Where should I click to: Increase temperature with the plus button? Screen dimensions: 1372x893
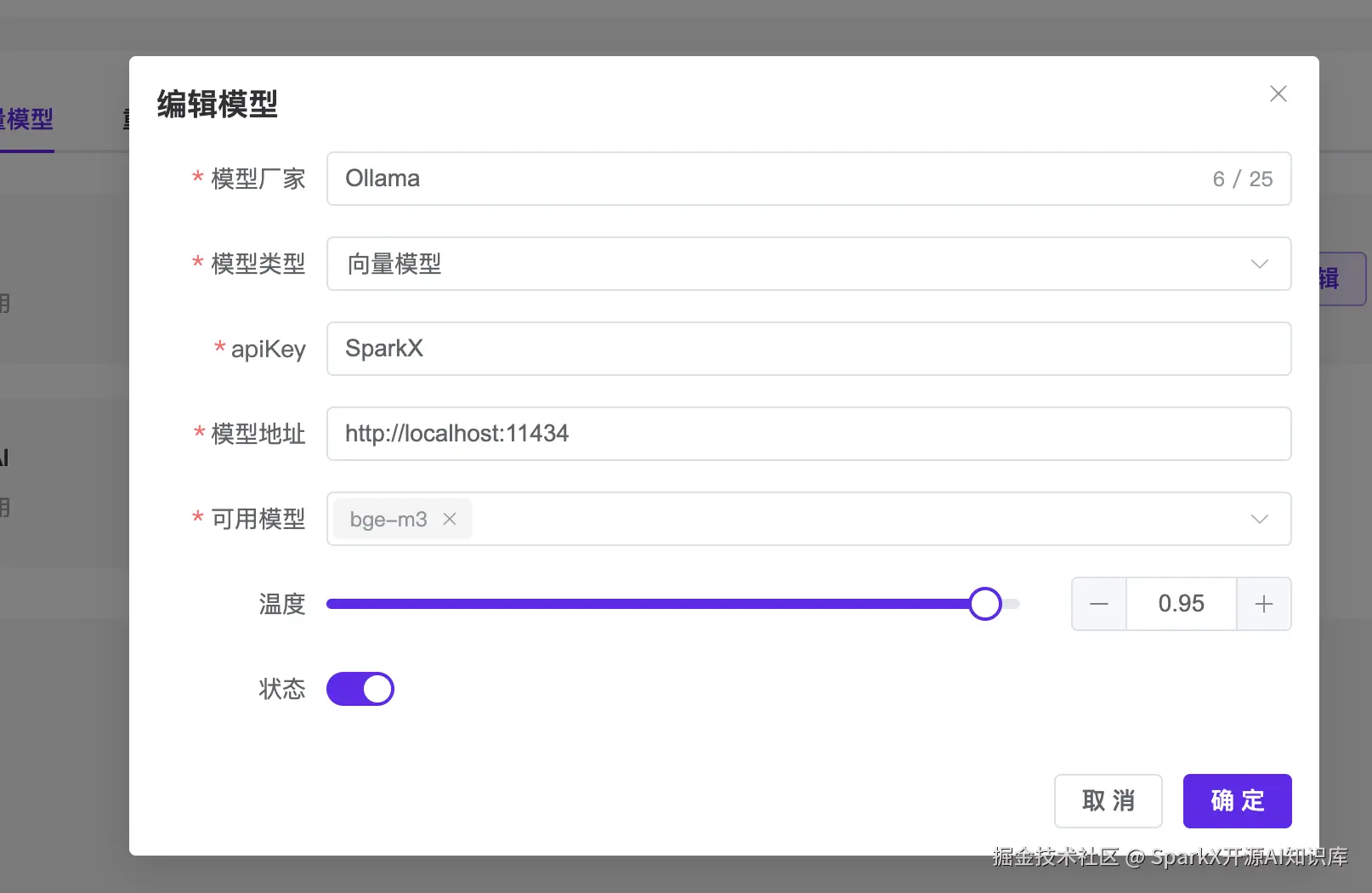pyautogui.click(x=1264, y=604)
